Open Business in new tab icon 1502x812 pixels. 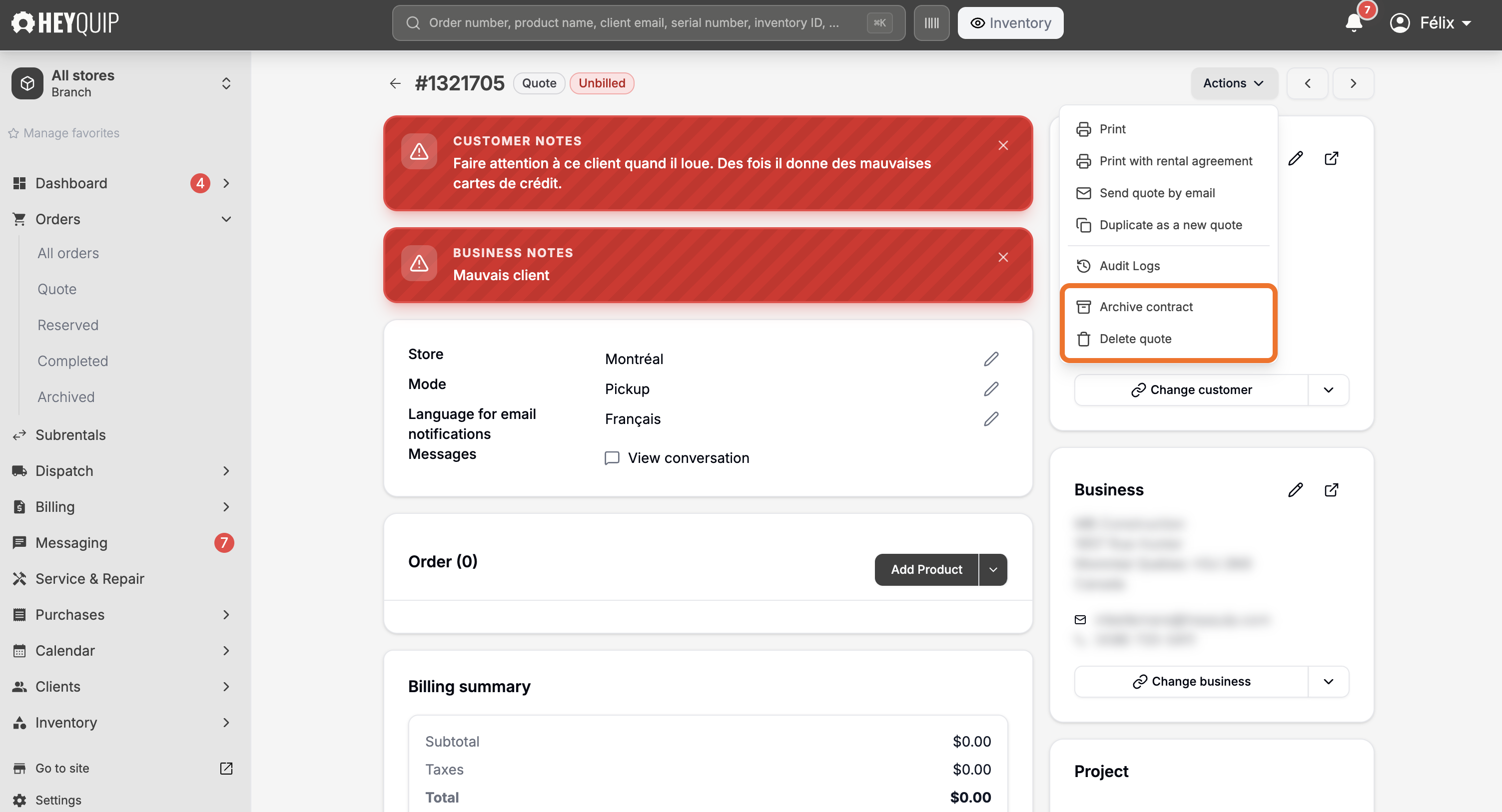[x=1331, y=490]
